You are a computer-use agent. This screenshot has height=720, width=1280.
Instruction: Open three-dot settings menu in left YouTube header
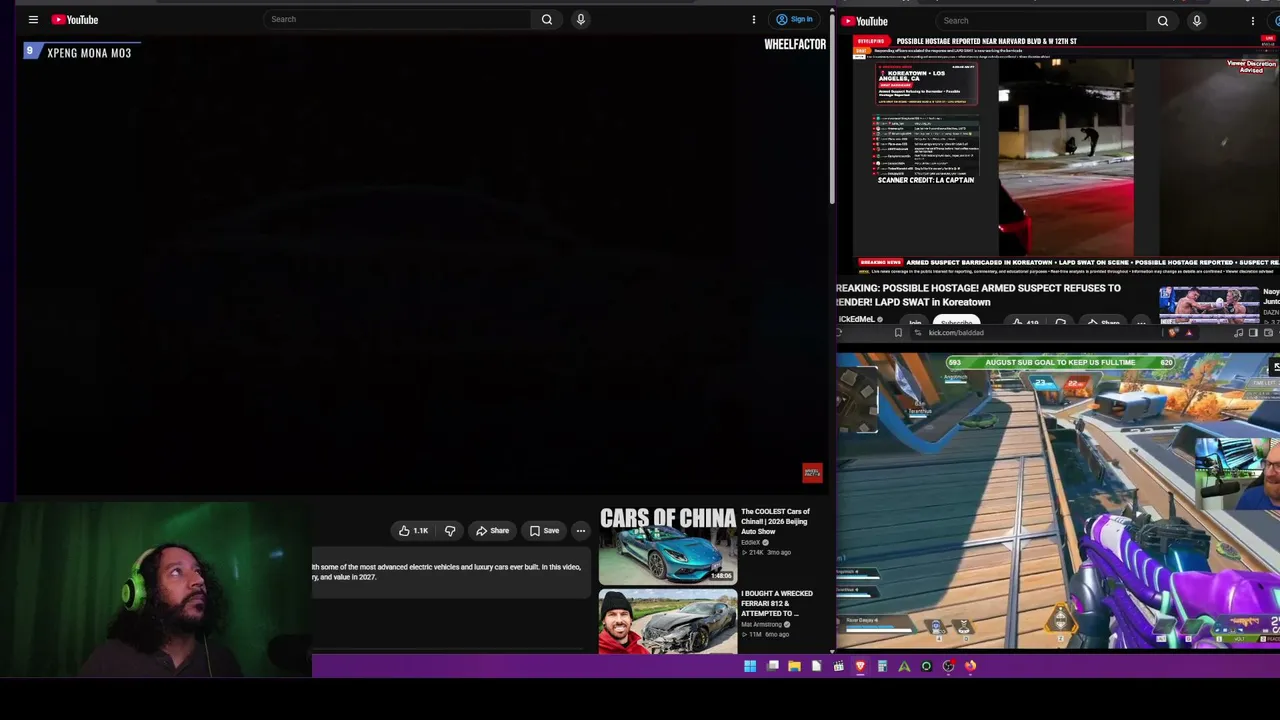click(754, 19)
